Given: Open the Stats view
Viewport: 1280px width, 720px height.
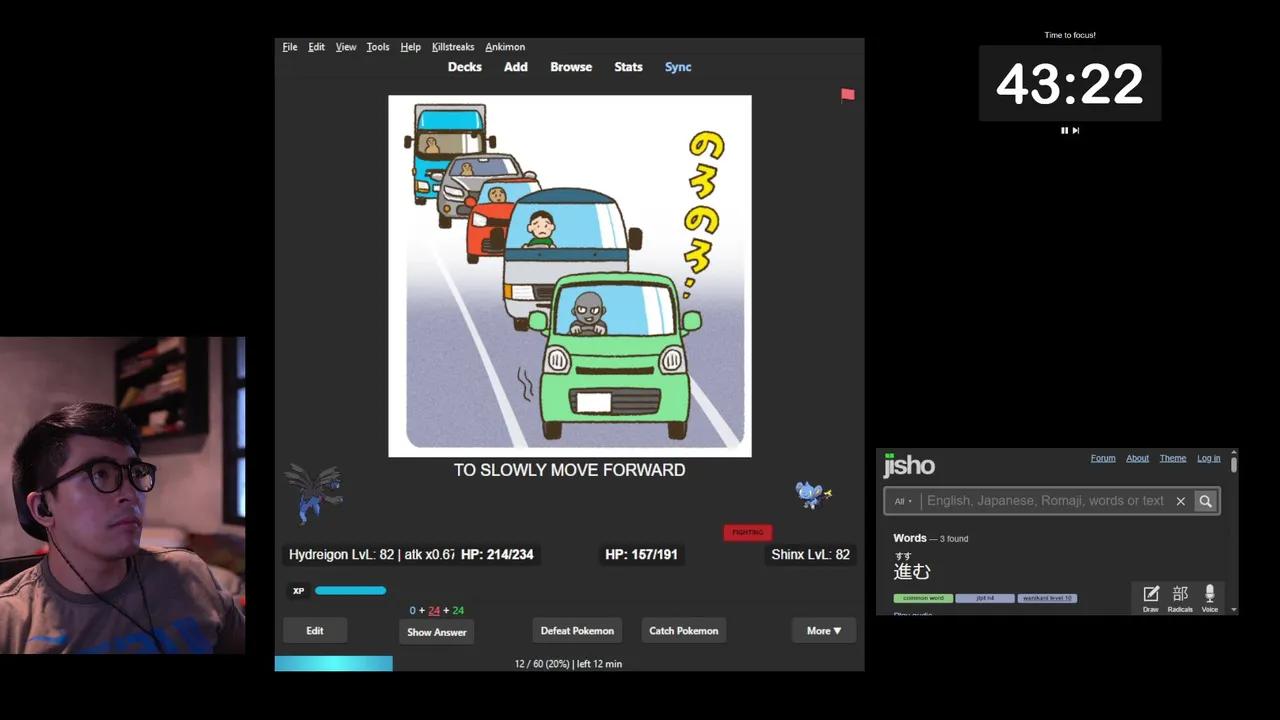Looking at the screenshot, I should [628, 67].
